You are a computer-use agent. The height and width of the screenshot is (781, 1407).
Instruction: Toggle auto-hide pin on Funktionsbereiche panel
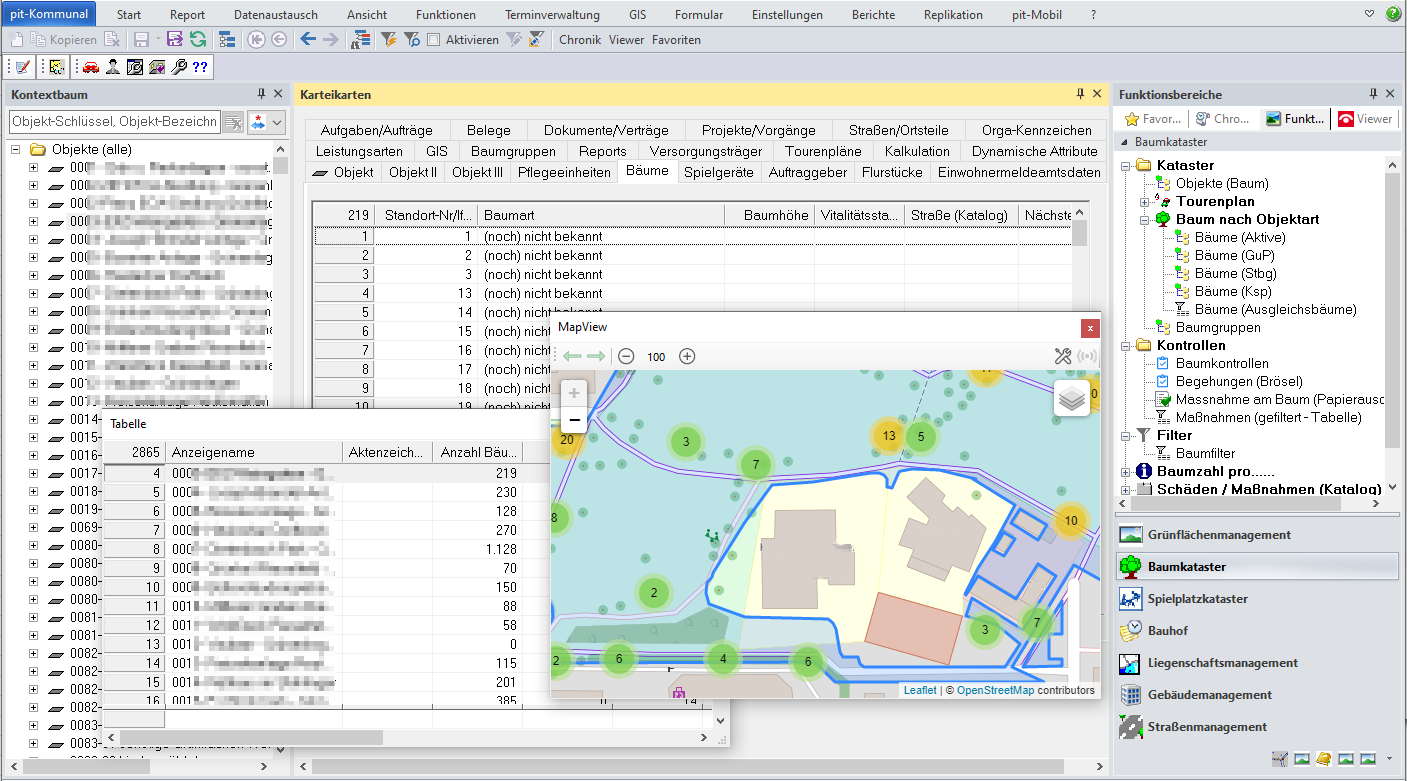1374,94
